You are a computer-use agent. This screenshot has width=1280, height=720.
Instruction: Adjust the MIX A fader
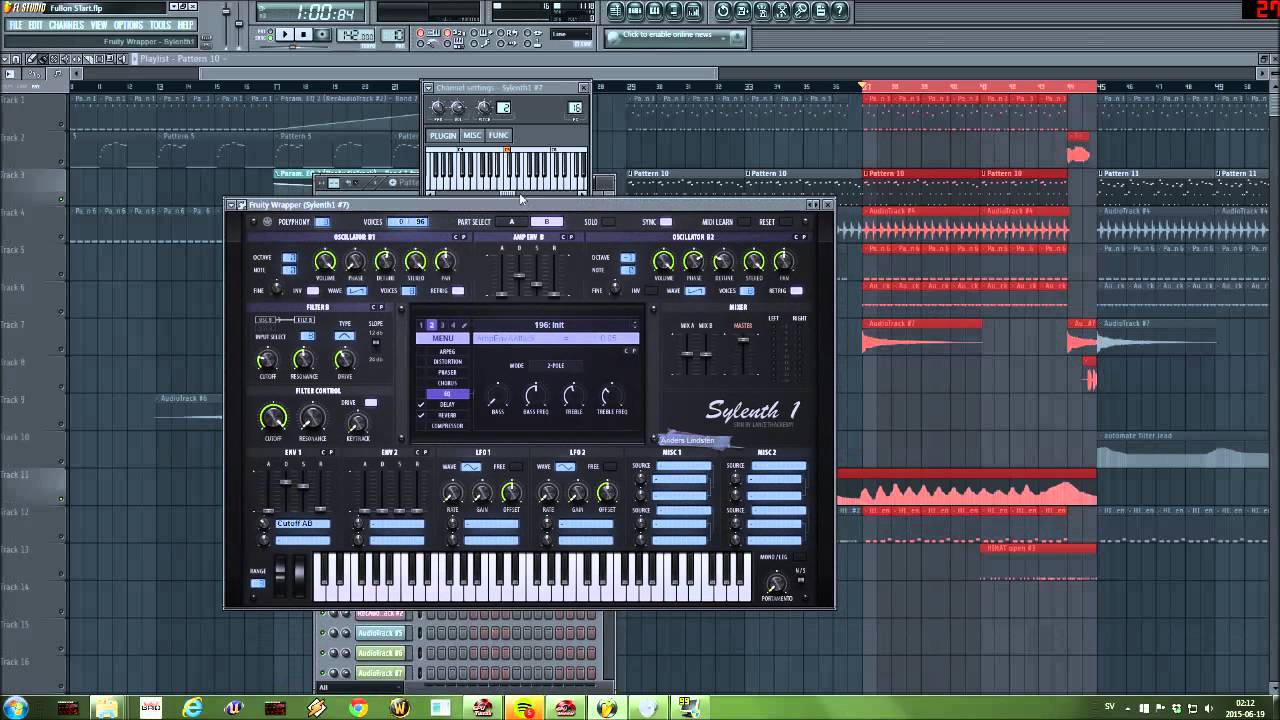click(688, 355)
